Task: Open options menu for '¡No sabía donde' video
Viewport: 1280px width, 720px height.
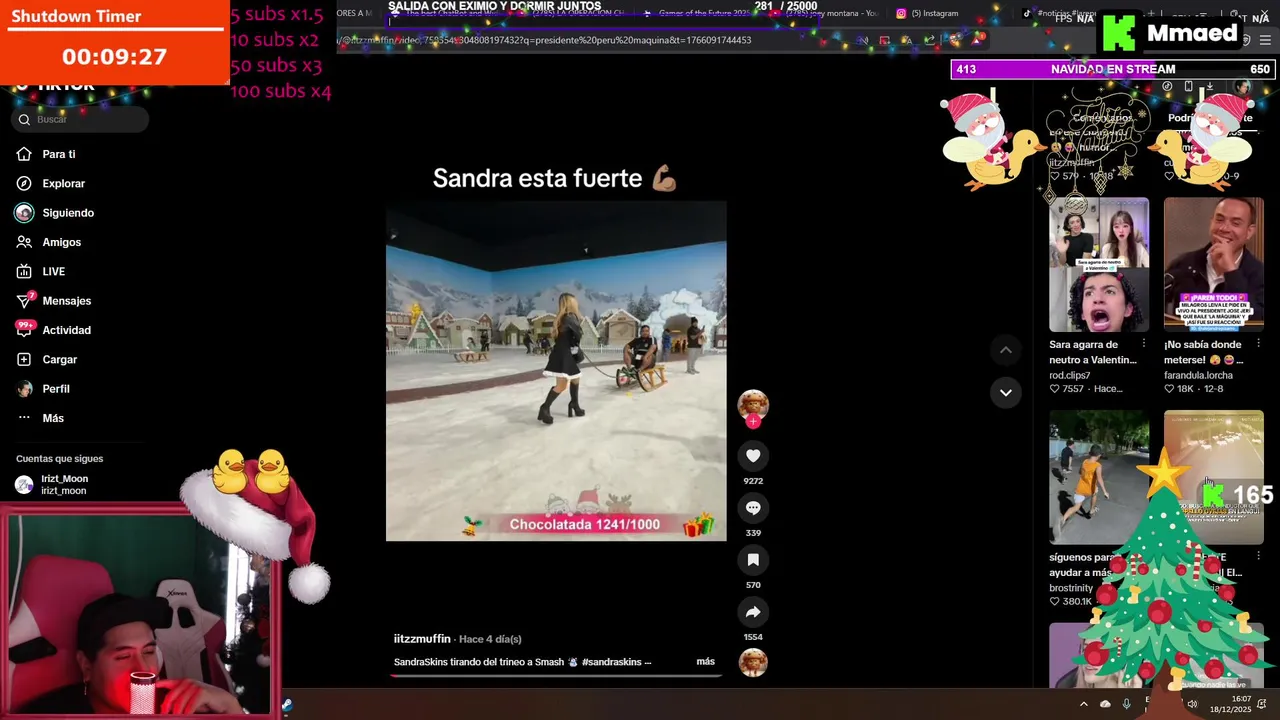Action: [x=1258, y=344]
